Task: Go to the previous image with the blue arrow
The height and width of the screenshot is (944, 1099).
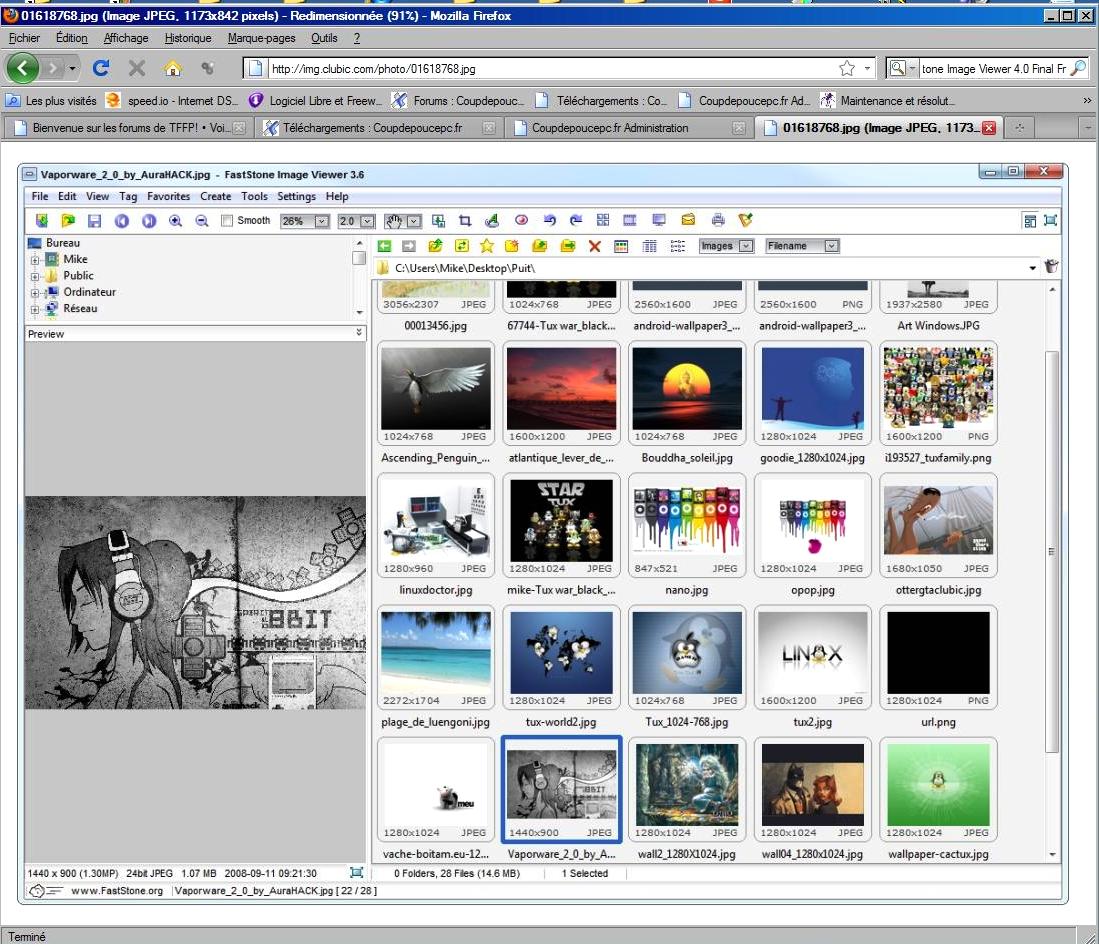Action: click(x=122, y=221)
